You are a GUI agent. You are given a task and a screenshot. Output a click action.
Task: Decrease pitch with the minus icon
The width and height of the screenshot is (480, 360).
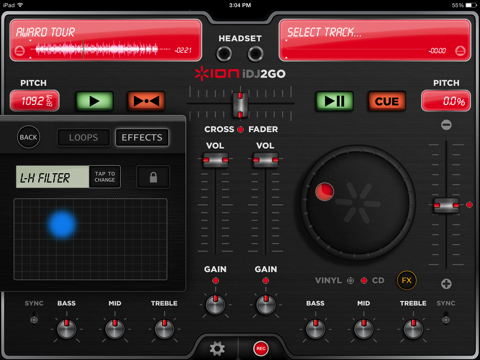446,125
